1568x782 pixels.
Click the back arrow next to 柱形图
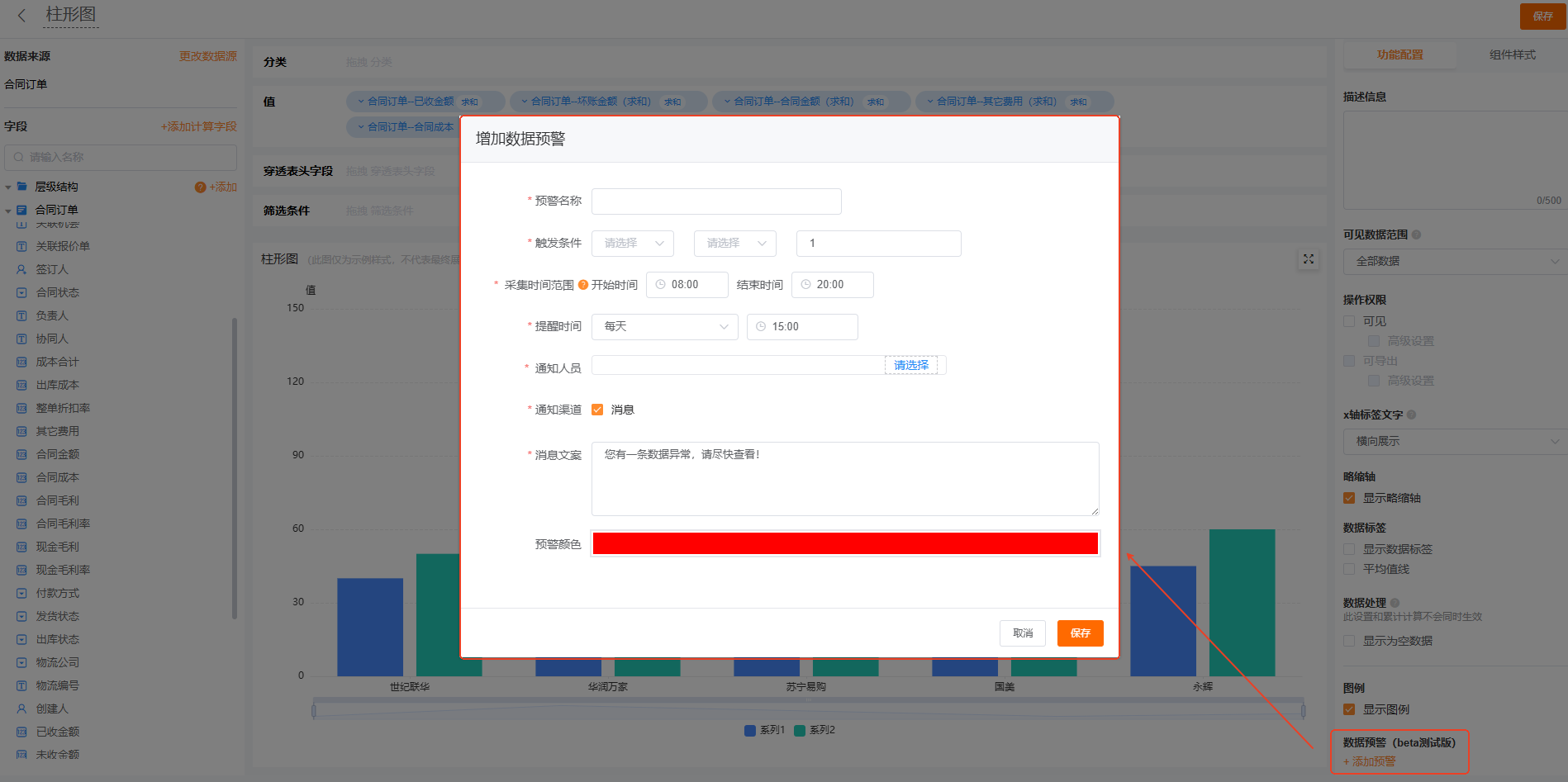pos(22,16)
